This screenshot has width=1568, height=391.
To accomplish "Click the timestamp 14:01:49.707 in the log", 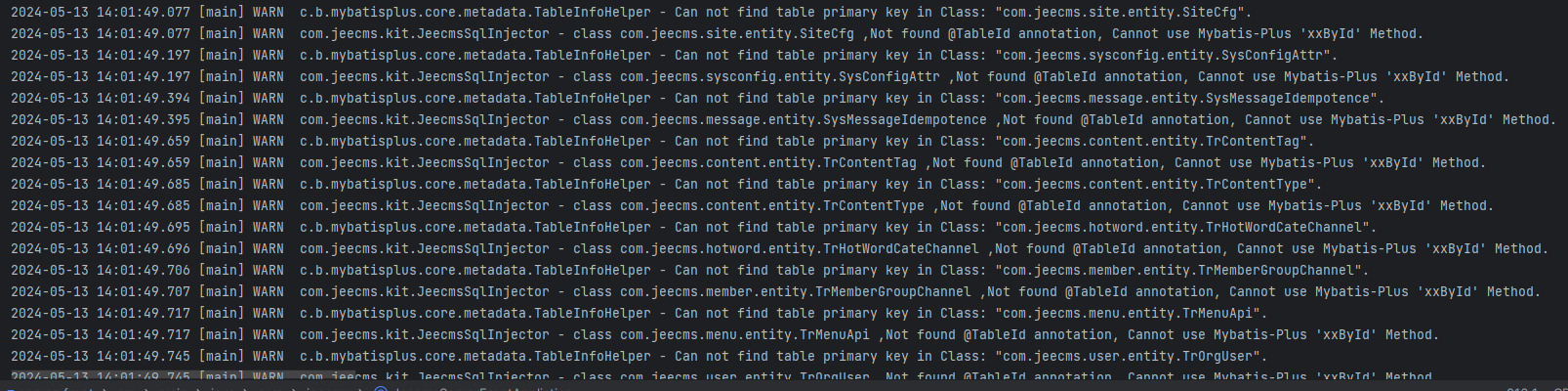I will click(x=144, y=291).
